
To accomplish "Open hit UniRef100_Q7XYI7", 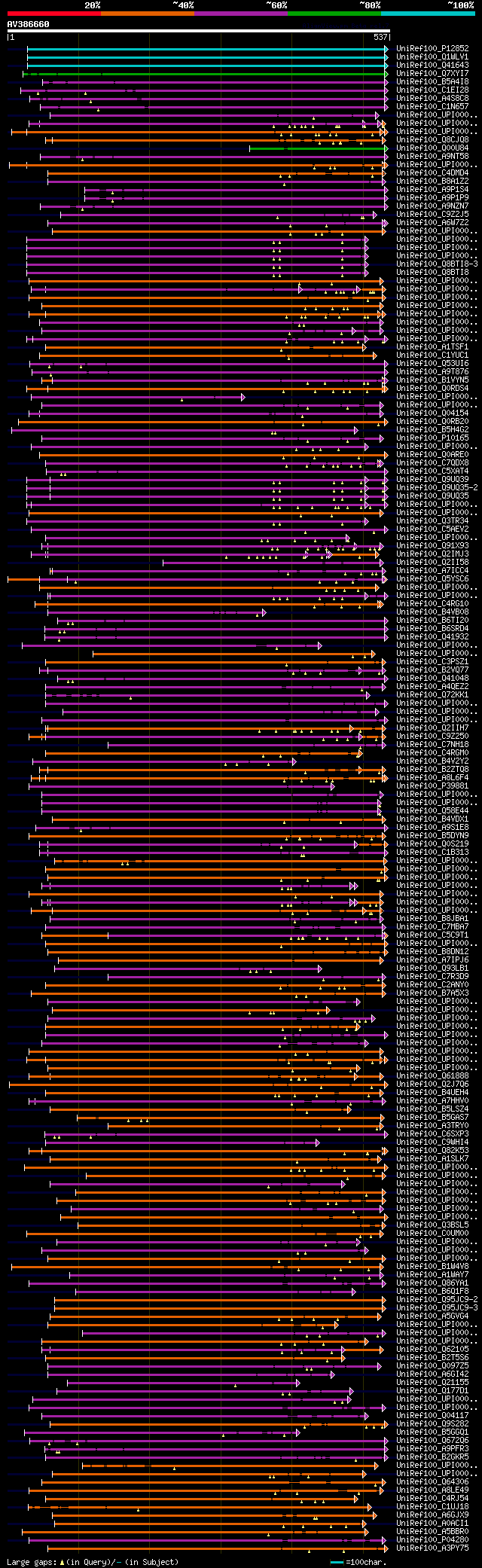I will (432, 73).
